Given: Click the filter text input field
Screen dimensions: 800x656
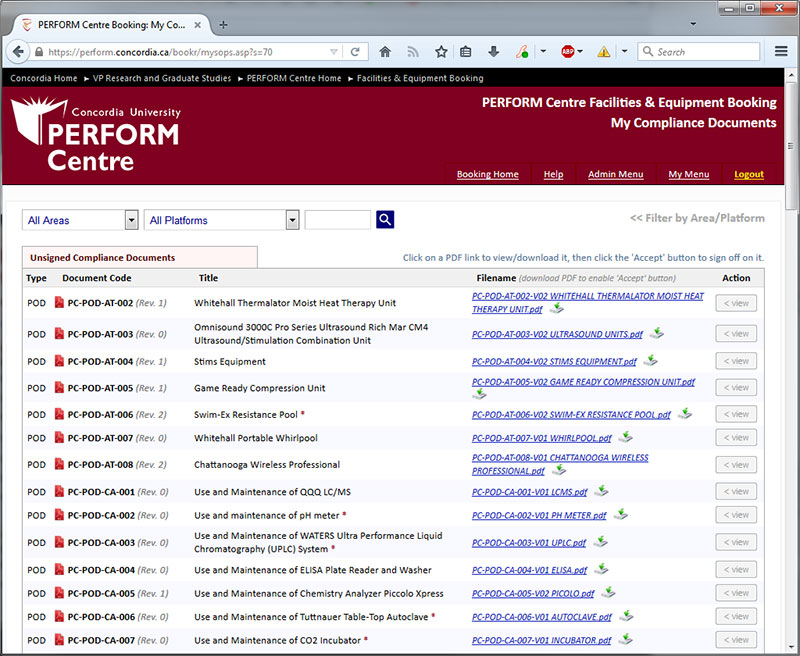Looking at the screenshot, I should click(337, 220).
